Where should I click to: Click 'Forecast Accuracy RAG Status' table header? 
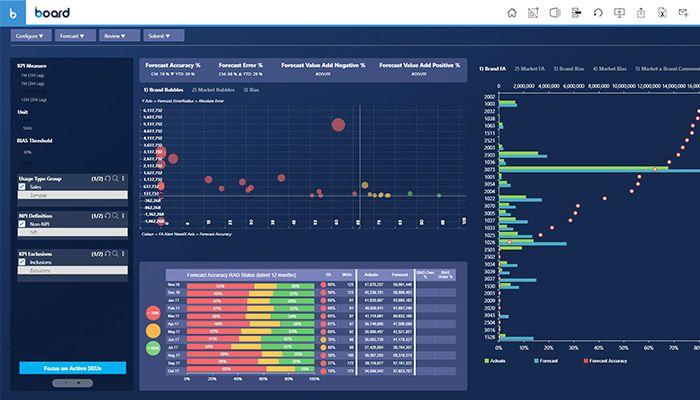(x=242, y=275)
